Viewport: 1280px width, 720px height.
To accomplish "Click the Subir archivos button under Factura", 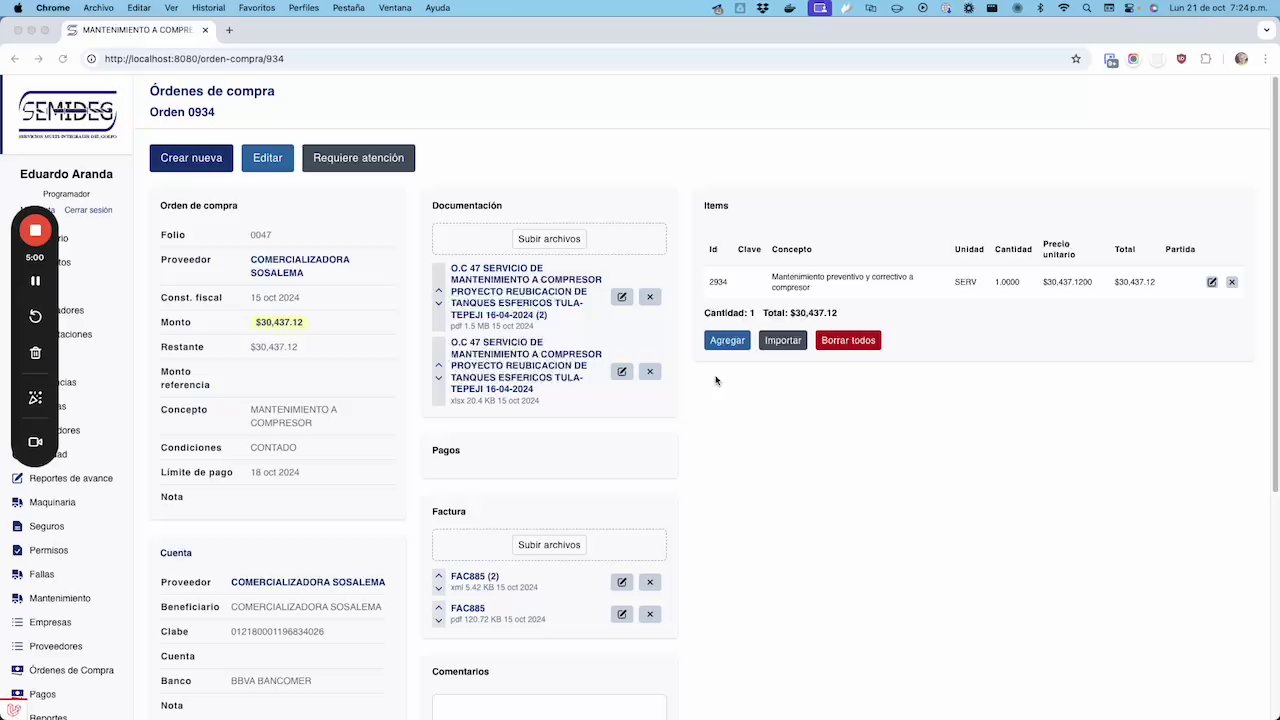I will 549,545.
